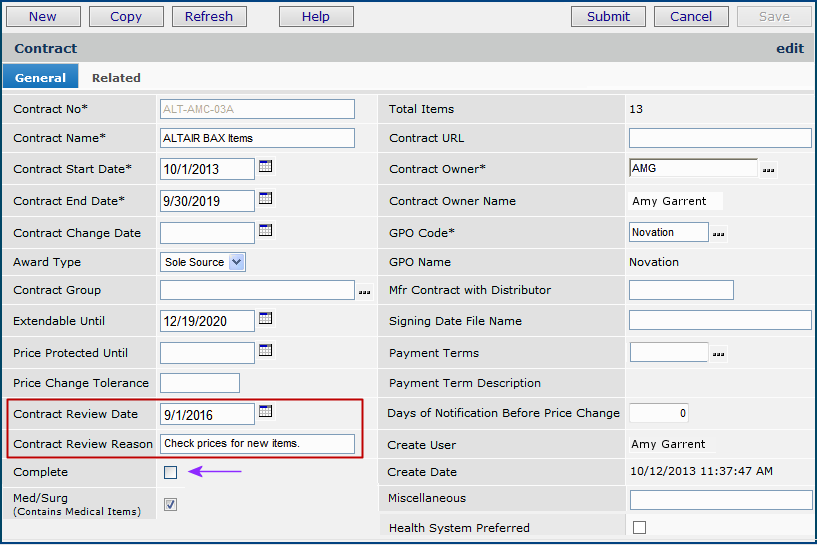Viewport: 817px width, 545px height.
Task: Enable the Health System Preferred checkbox
Action: click(639, 527)
